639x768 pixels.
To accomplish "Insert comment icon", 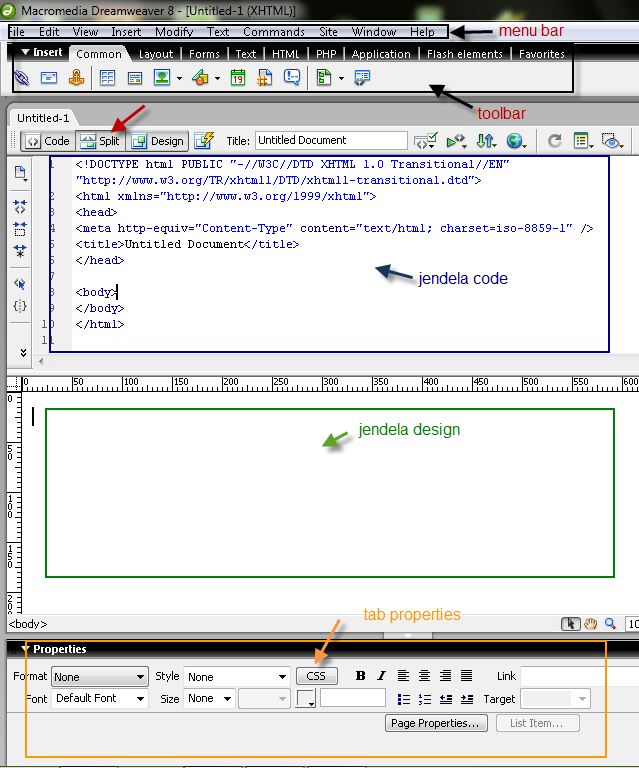I will [292, 77].
